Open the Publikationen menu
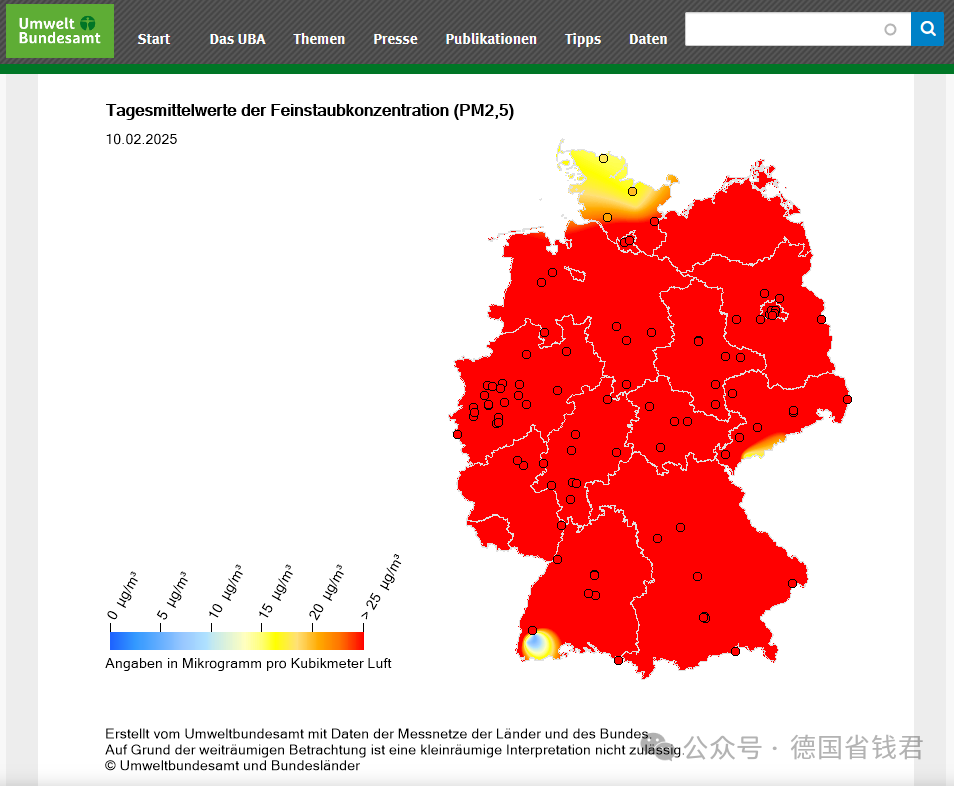 [x=491, y=39]
